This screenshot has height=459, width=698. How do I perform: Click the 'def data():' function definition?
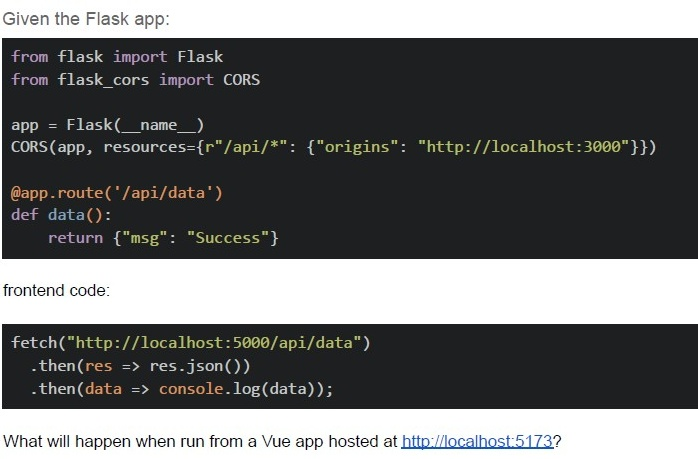coord(61,215)
